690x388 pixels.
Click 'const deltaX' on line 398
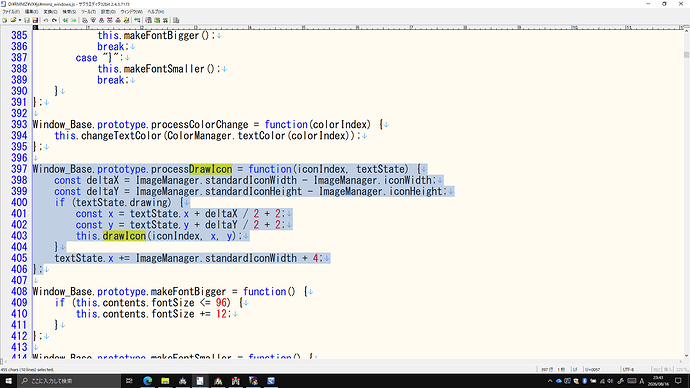pos(87,181)
